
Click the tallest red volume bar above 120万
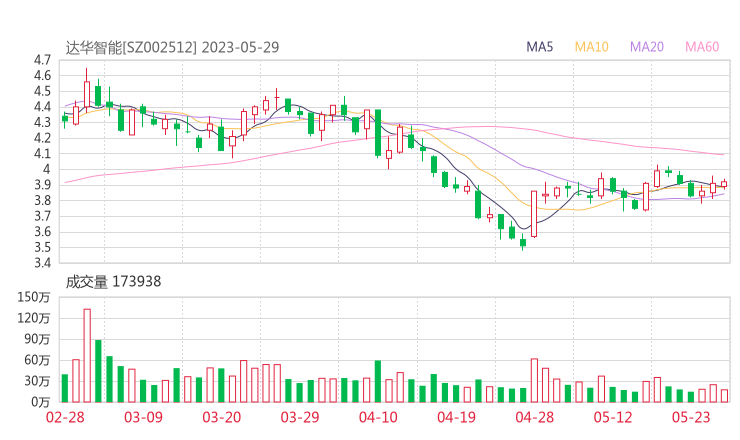pos(87,355)
